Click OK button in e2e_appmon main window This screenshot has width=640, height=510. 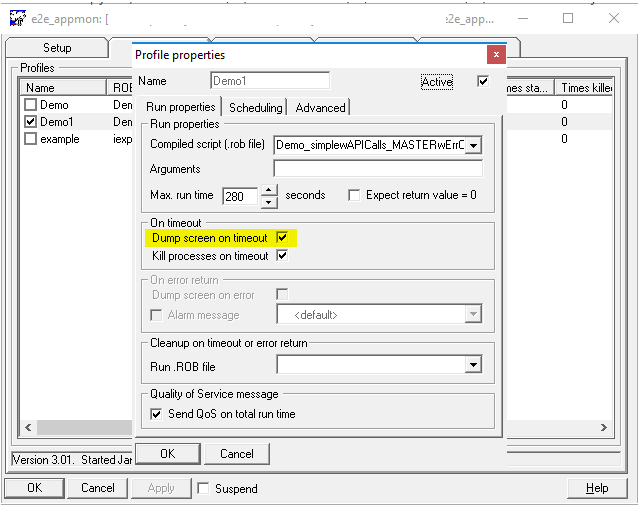click(x=35, y=488)
